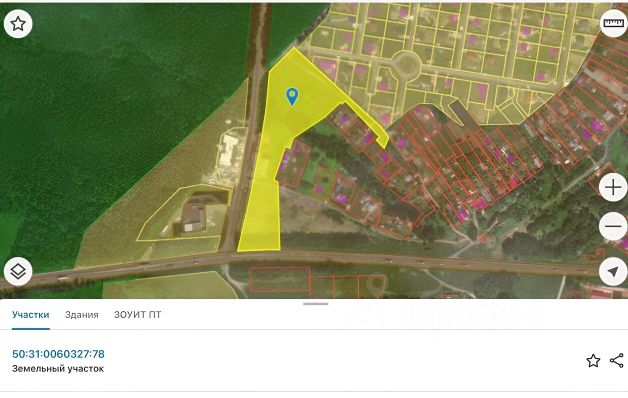
Task: Open the map layers selector
Action: pyautogui.click(x=18, y=271)
